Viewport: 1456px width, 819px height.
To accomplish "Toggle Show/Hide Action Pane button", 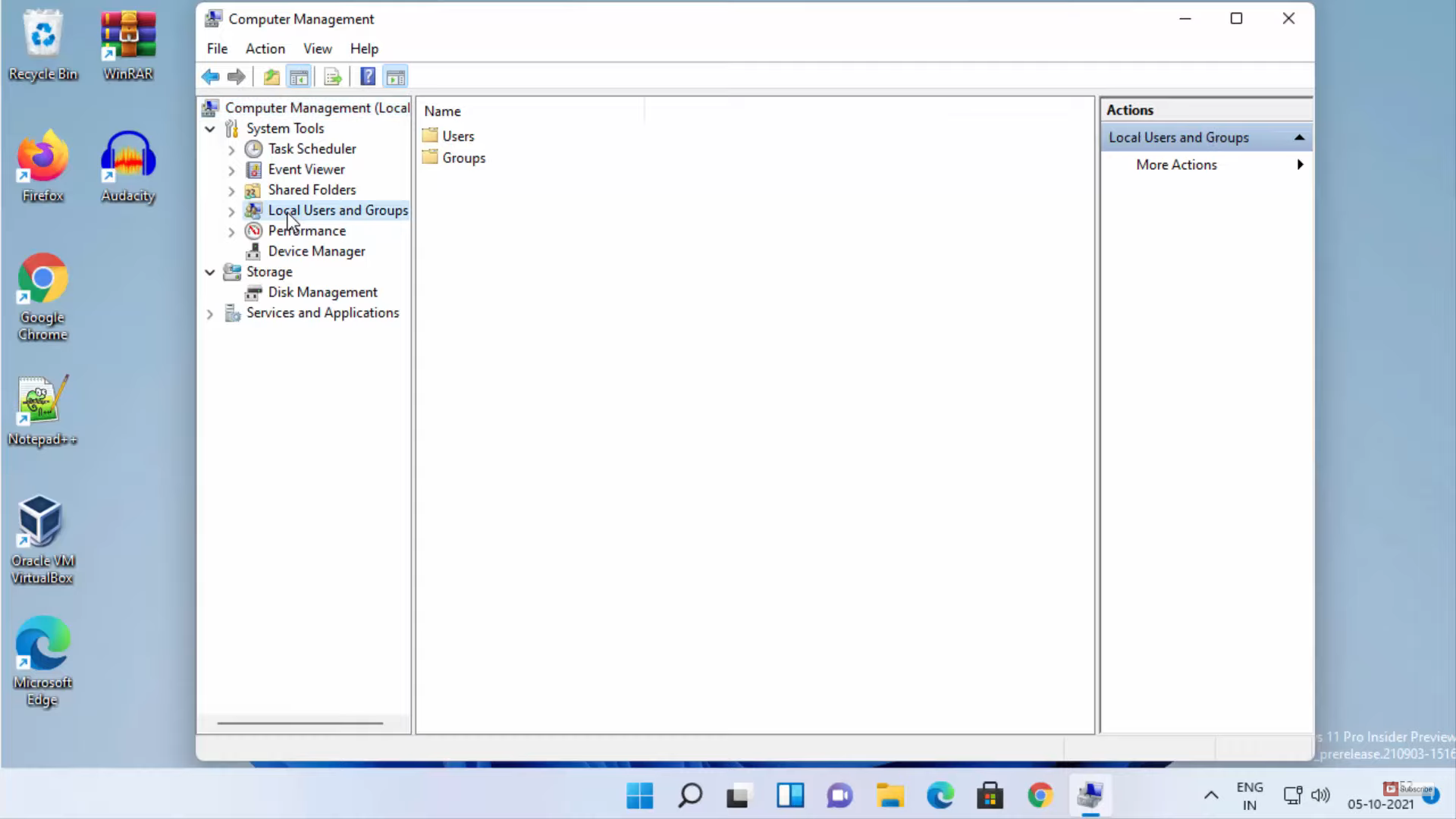I will [x=395, y=77].
